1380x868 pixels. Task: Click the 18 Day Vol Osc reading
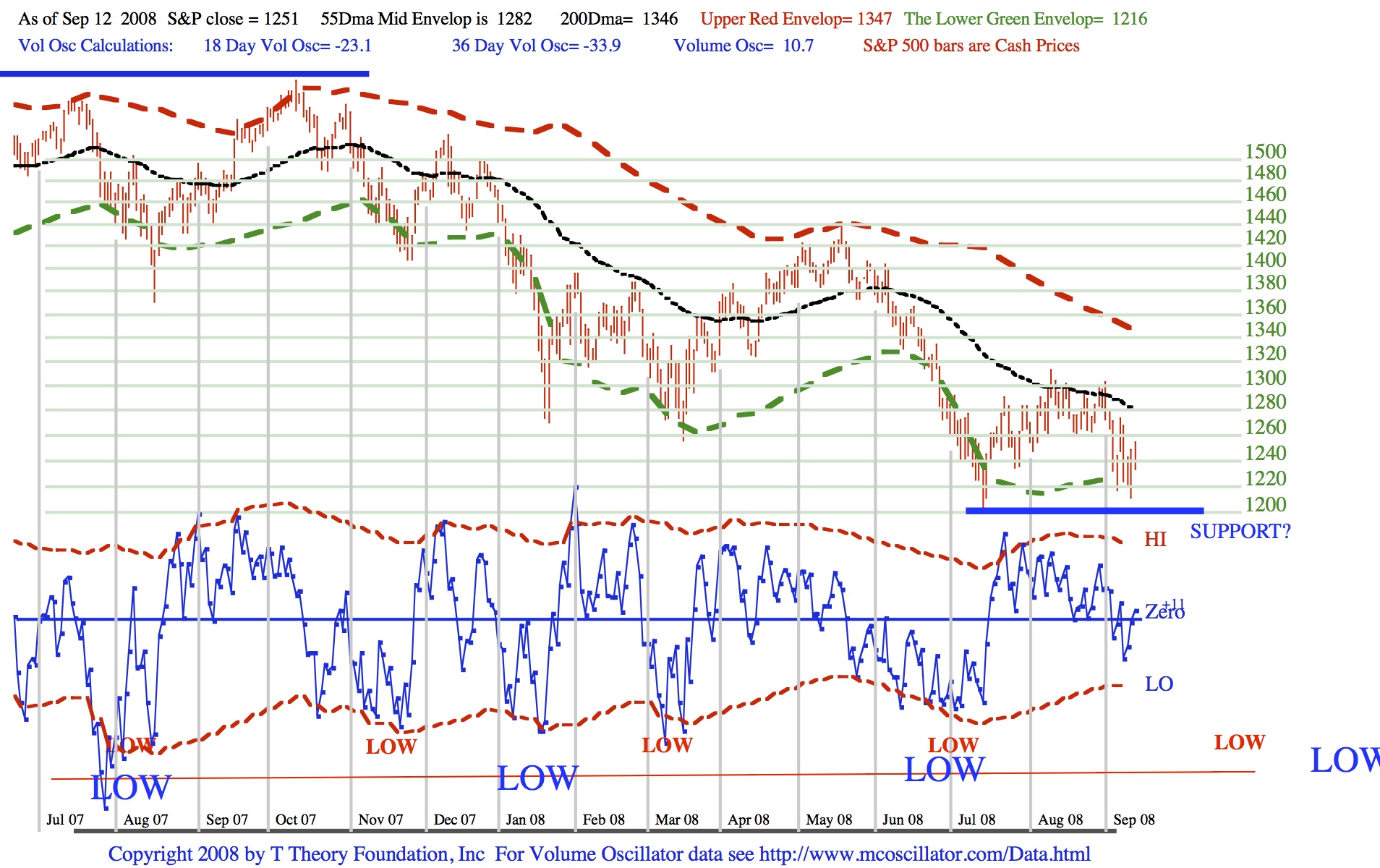click(287, 46)
